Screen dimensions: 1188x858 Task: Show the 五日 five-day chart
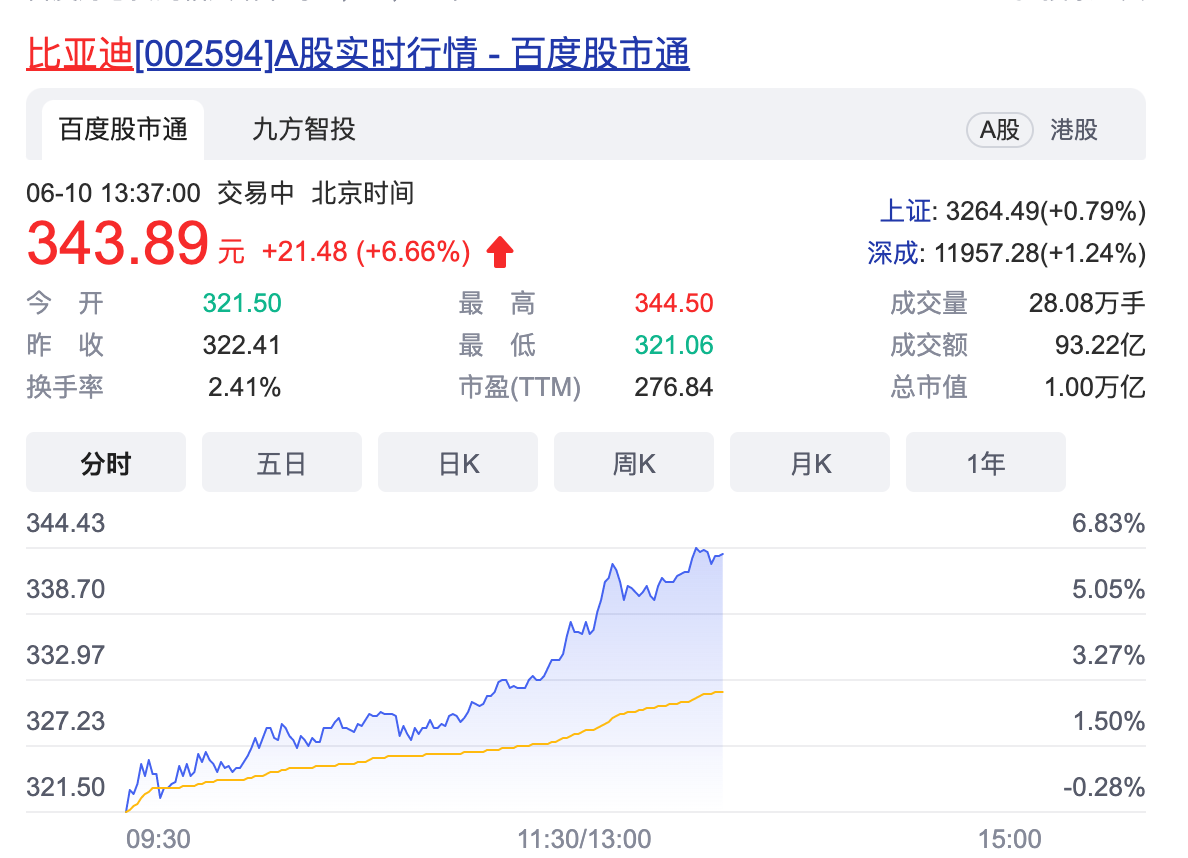282,462
